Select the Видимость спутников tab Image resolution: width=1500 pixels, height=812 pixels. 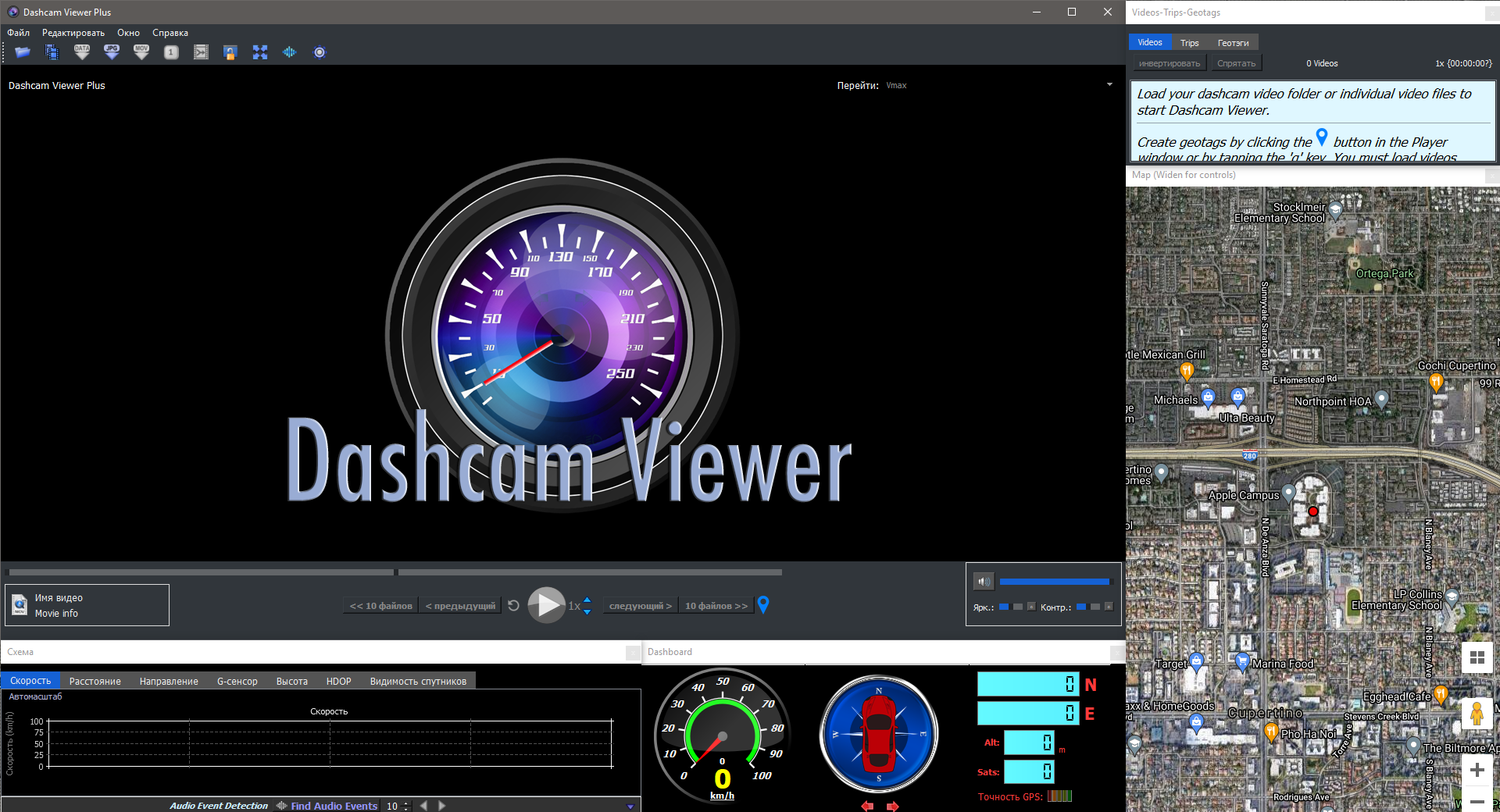point(418,682)
